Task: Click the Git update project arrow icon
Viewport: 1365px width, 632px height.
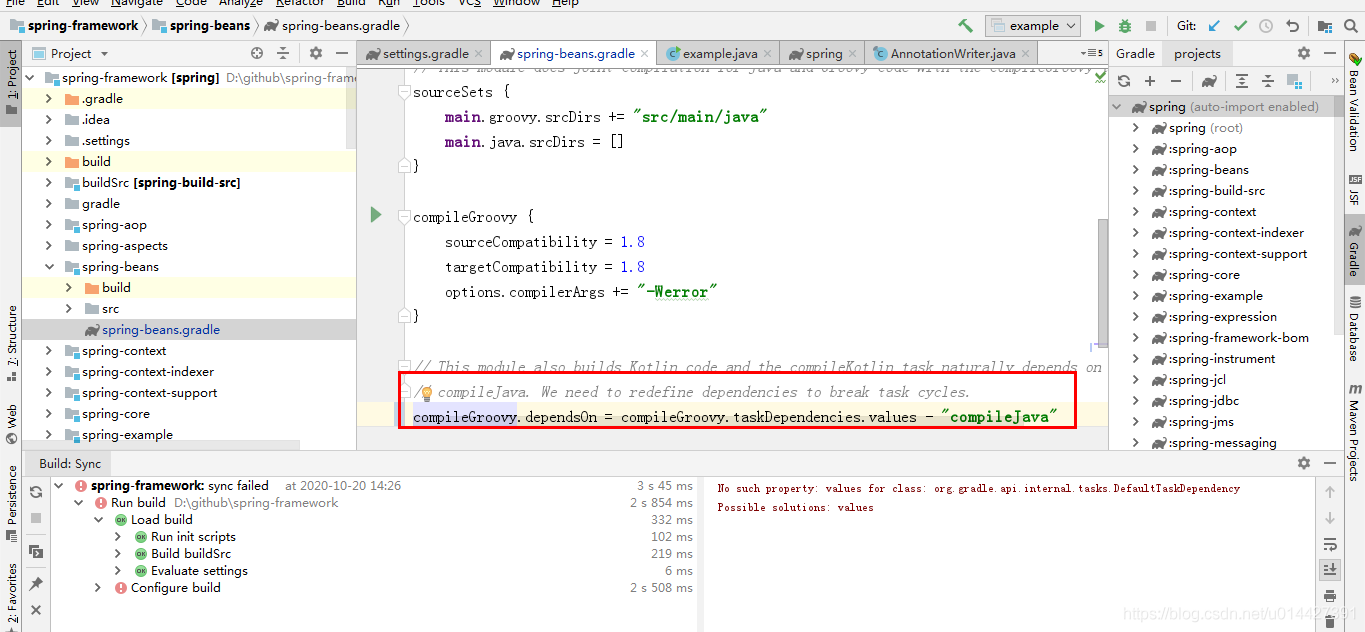Action: click(1215, 26)
